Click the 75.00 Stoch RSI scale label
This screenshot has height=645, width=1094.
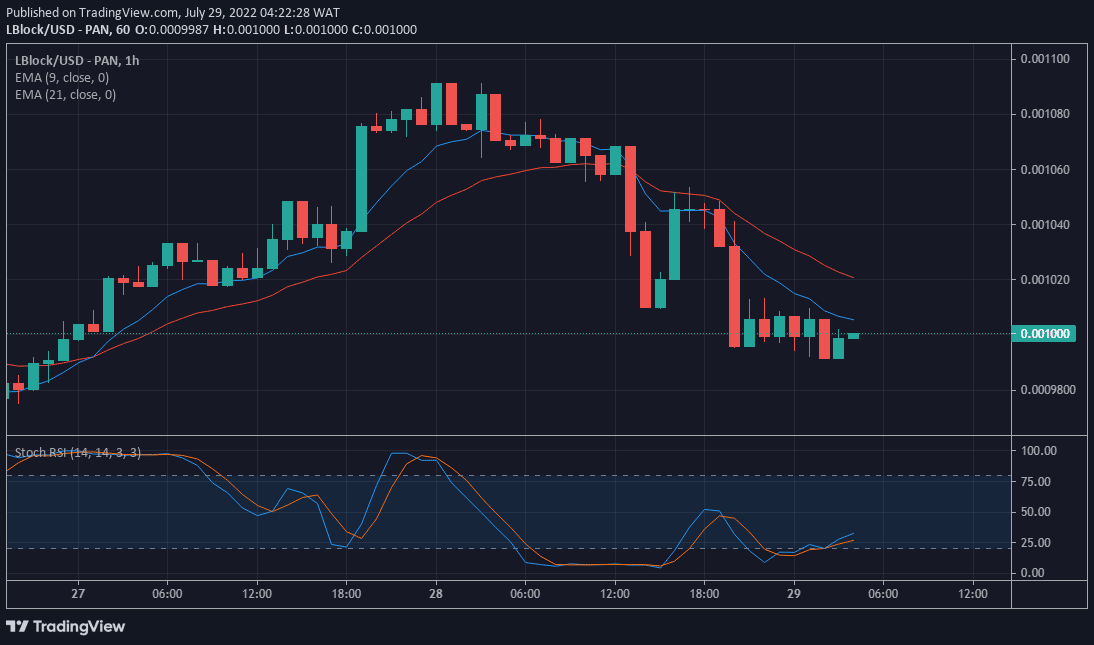coord(1035,482)
